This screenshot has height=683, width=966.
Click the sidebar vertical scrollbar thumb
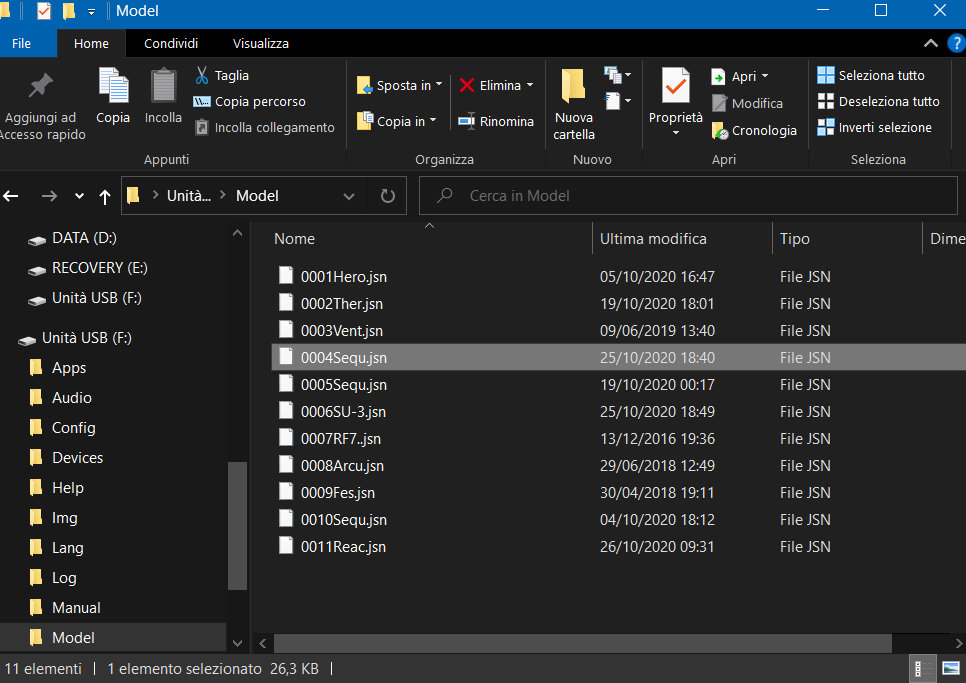[x=237, y=525]
